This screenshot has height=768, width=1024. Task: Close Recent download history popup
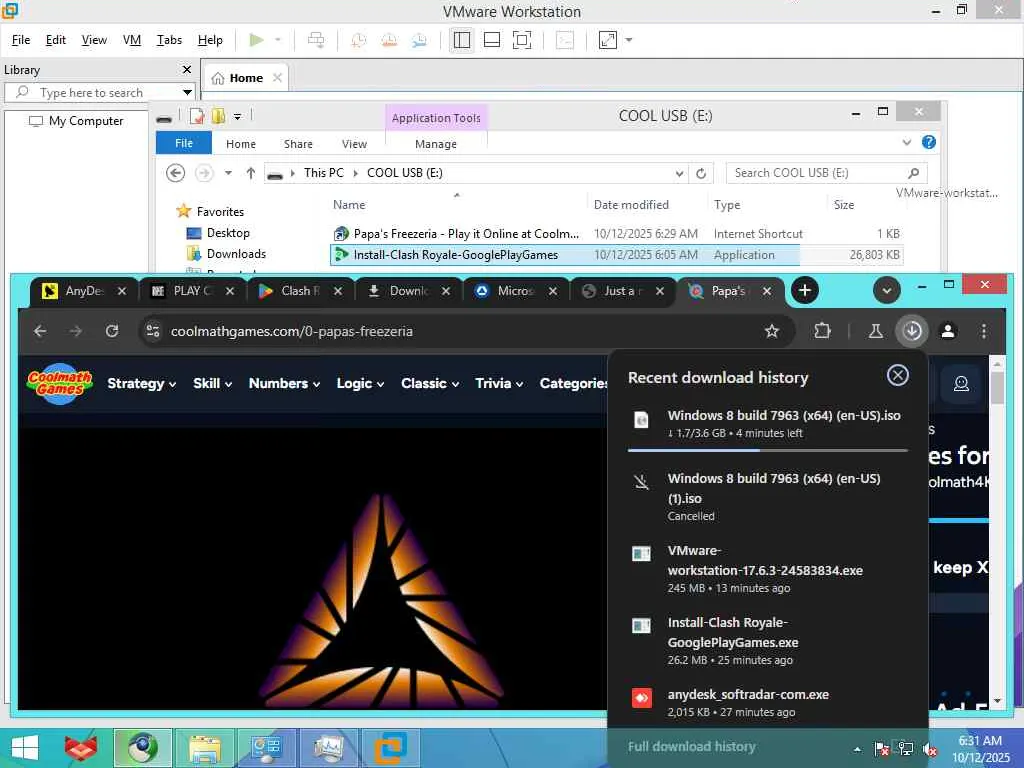click(x=898, y=376)
